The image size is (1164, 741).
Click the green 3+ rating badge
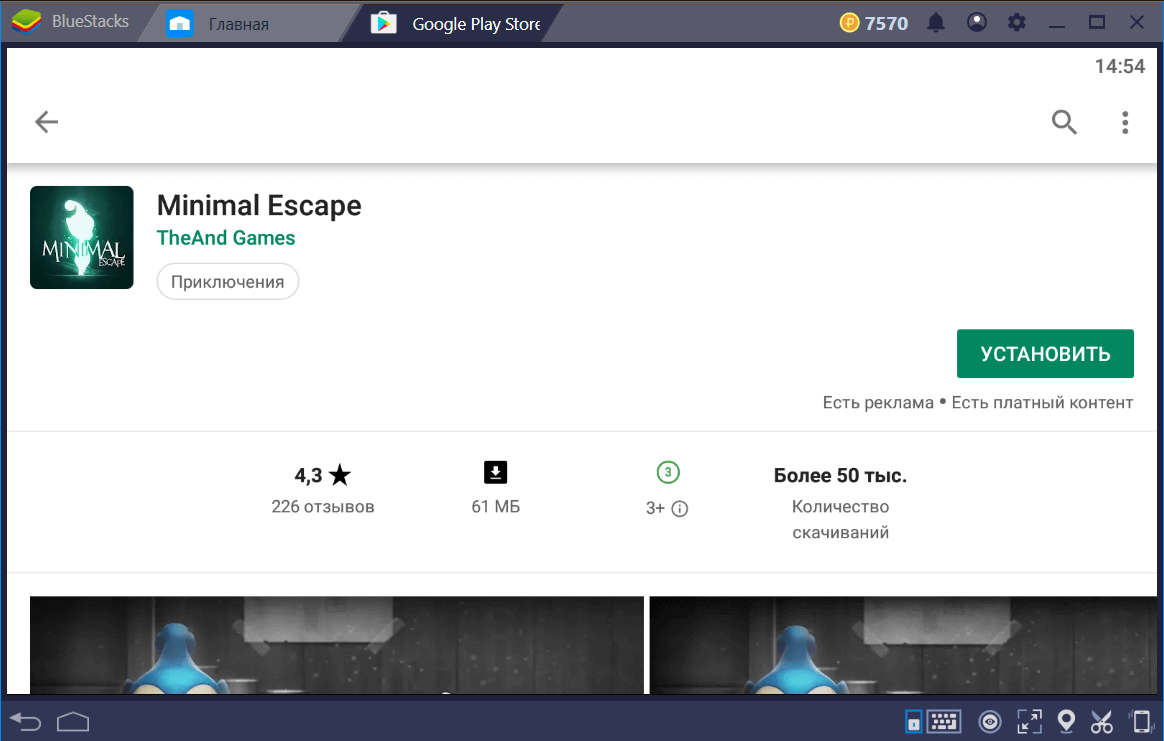click(668, 472)
